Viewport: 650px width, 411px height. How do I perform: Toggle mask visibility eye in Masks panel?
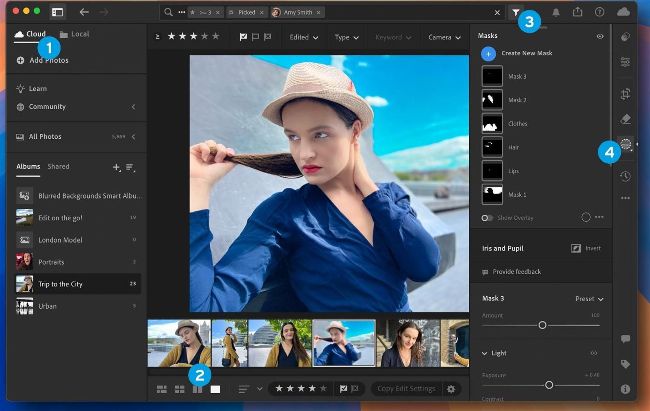pyautogui.click(x=600, y=36)
